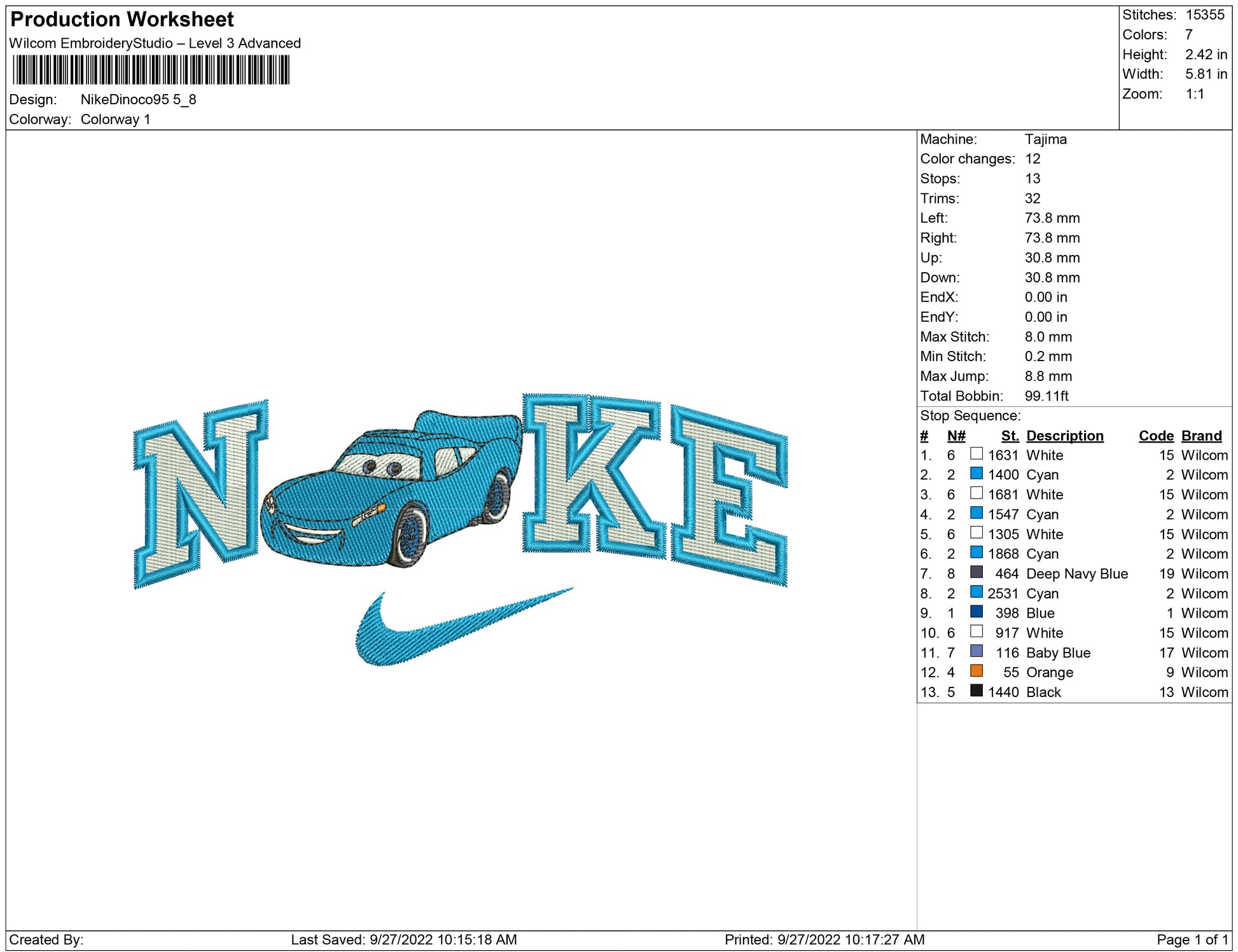Click the Stitches count value 15355
1238x952 pixels.
[1204, 15]
